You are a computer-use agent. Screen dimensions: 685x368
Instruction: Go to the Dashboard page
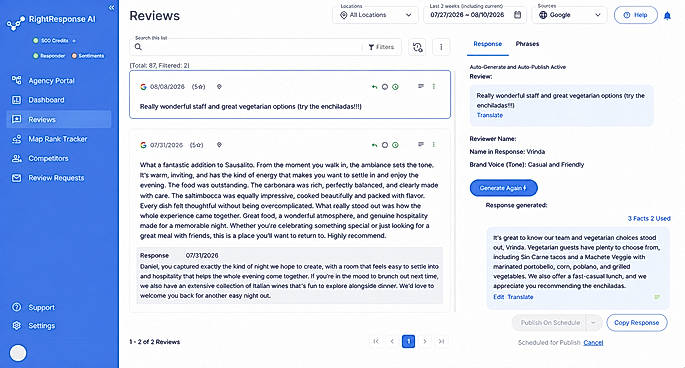click(x=46, y=100)
